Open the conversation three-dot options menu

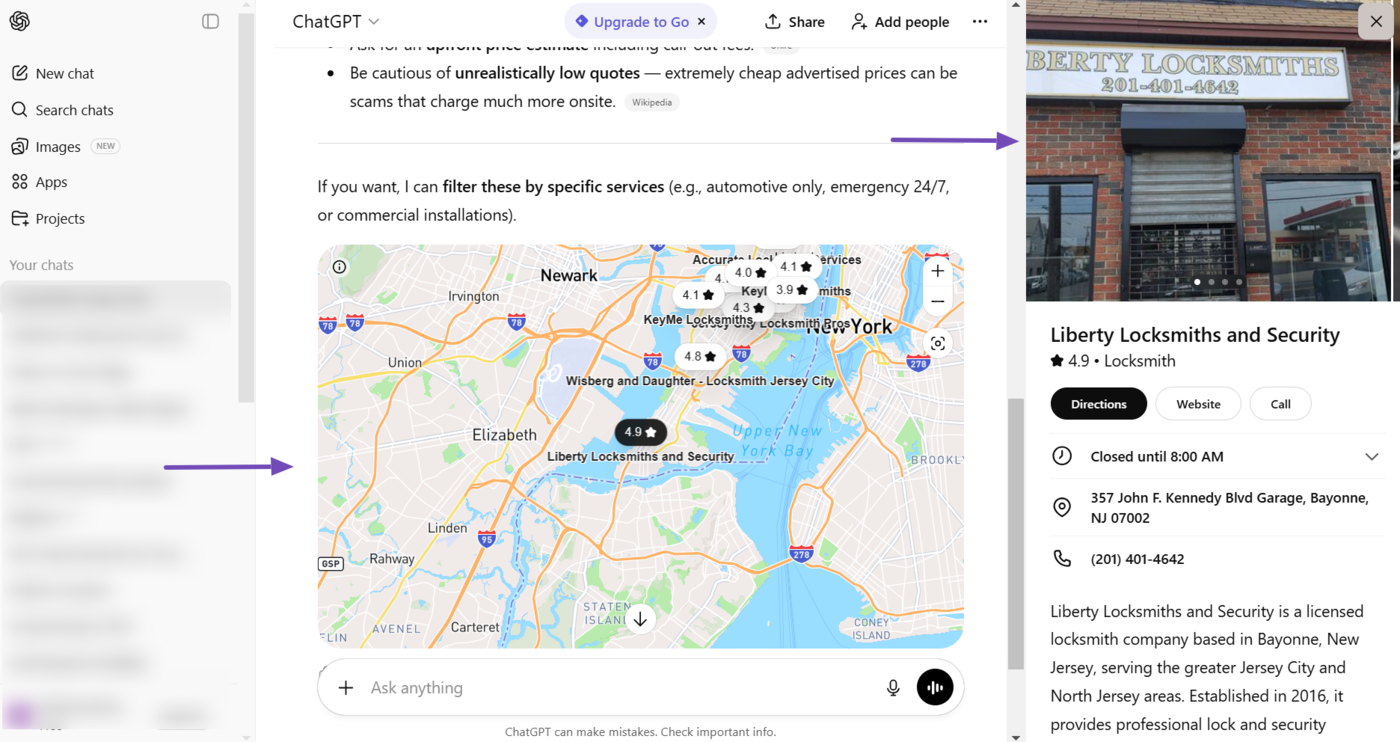click(980, 21)
